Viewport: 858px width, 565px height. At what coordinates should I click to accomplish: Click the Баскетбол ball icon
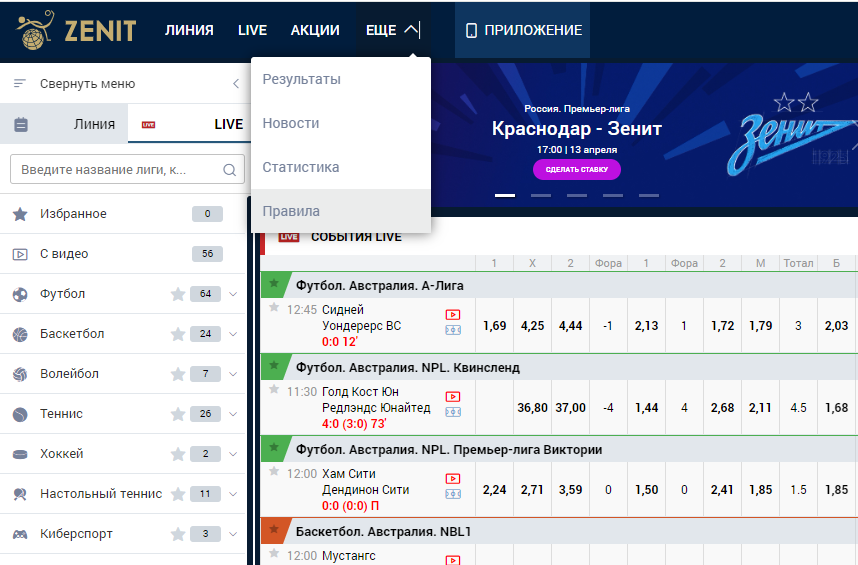(x=20, y=334)
